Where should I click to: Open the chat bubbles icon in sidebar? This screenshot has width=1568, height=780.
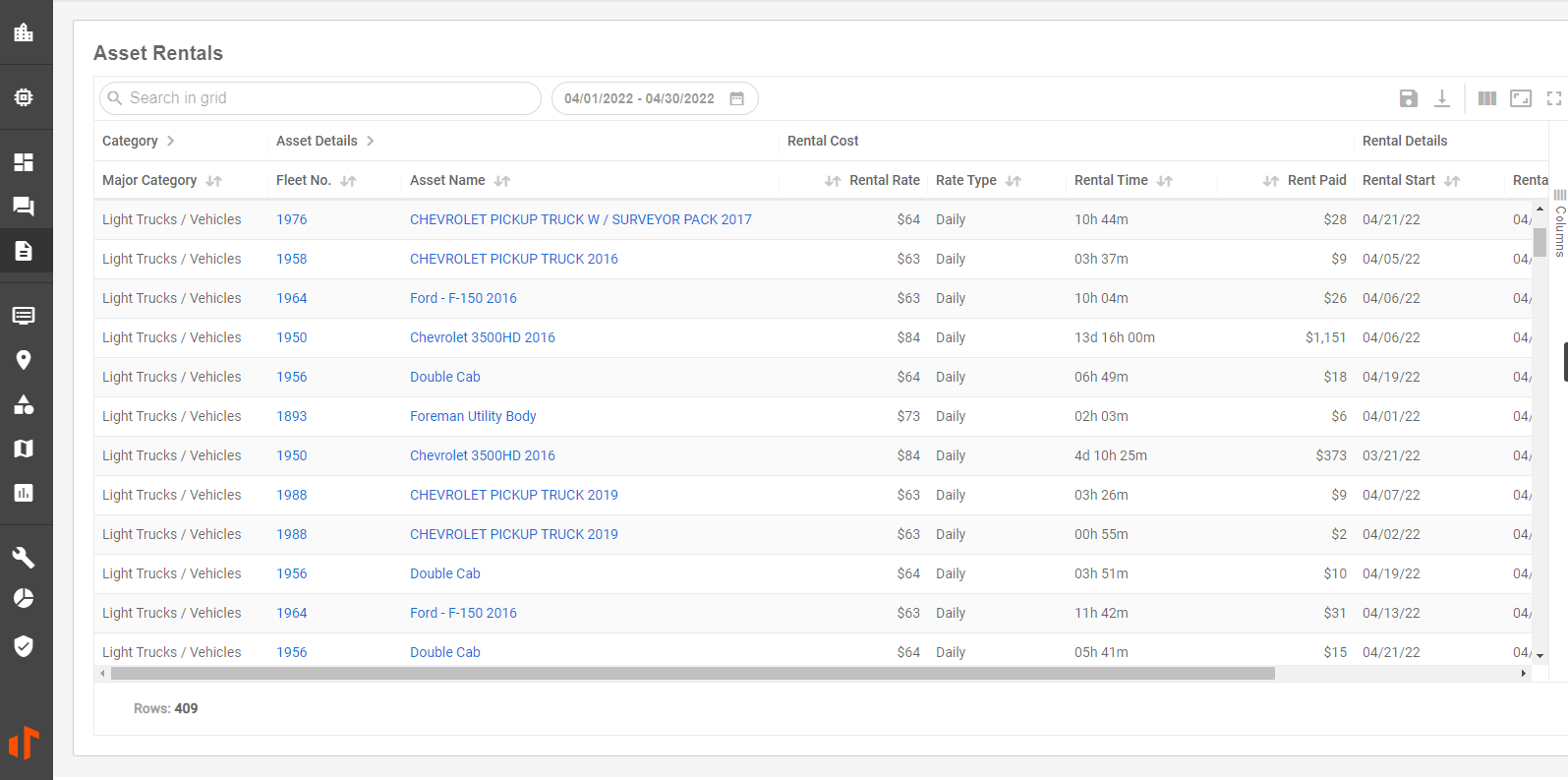(24, 207)
